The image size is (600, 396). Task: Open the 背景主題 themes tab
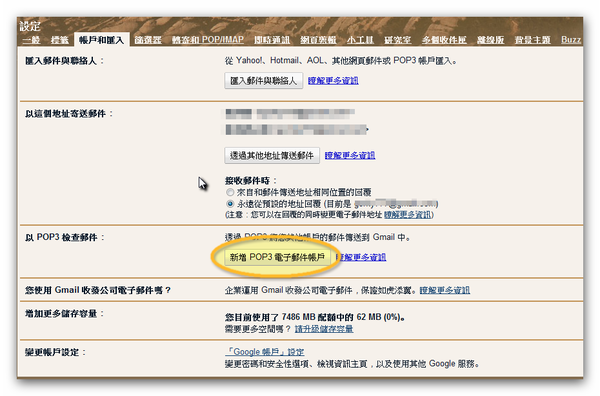point(532,40)
